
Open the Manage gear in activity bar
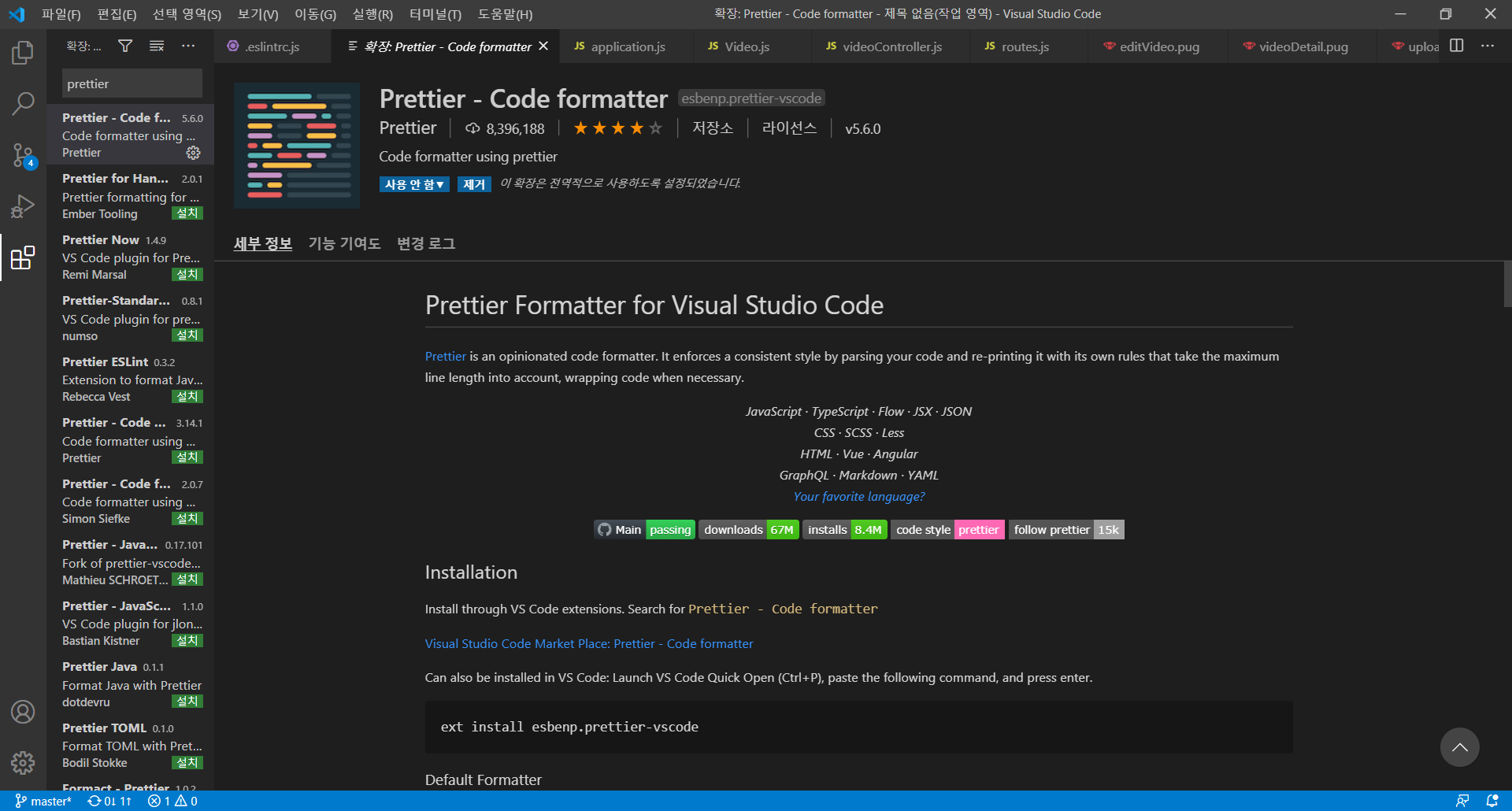tap(23, 762)
